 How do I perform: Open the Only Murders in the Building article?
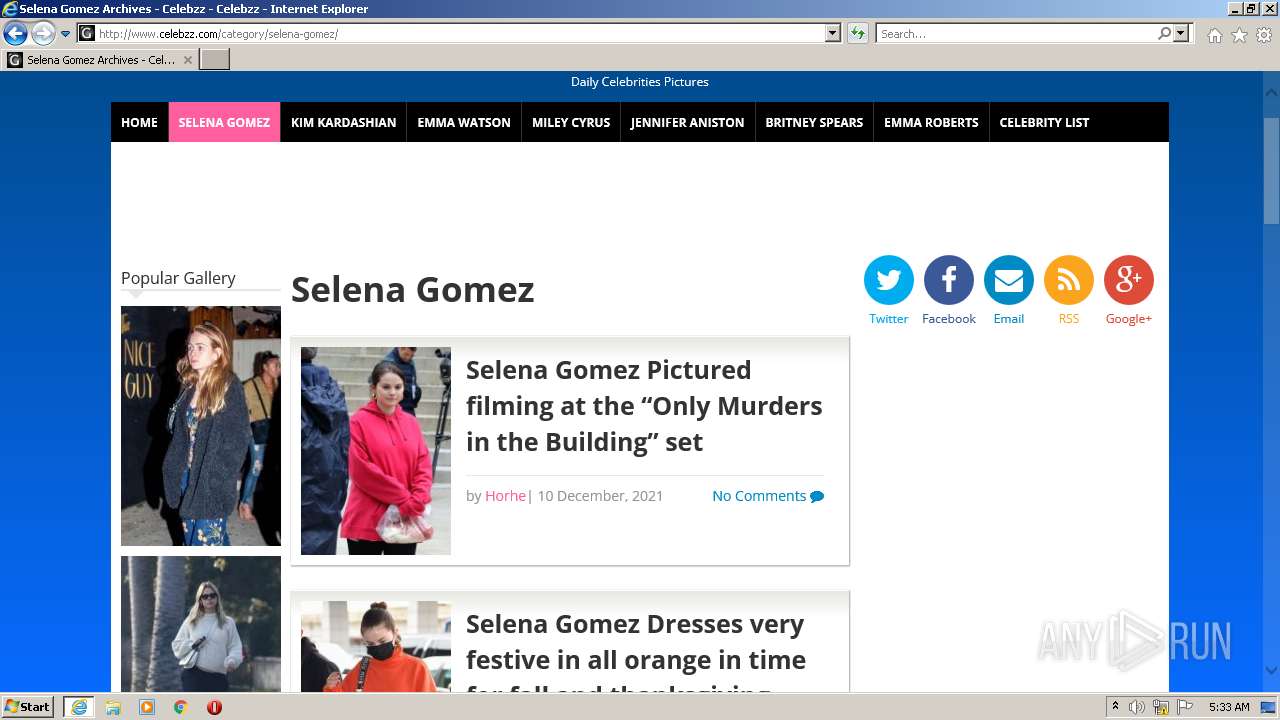pos(644,406)
